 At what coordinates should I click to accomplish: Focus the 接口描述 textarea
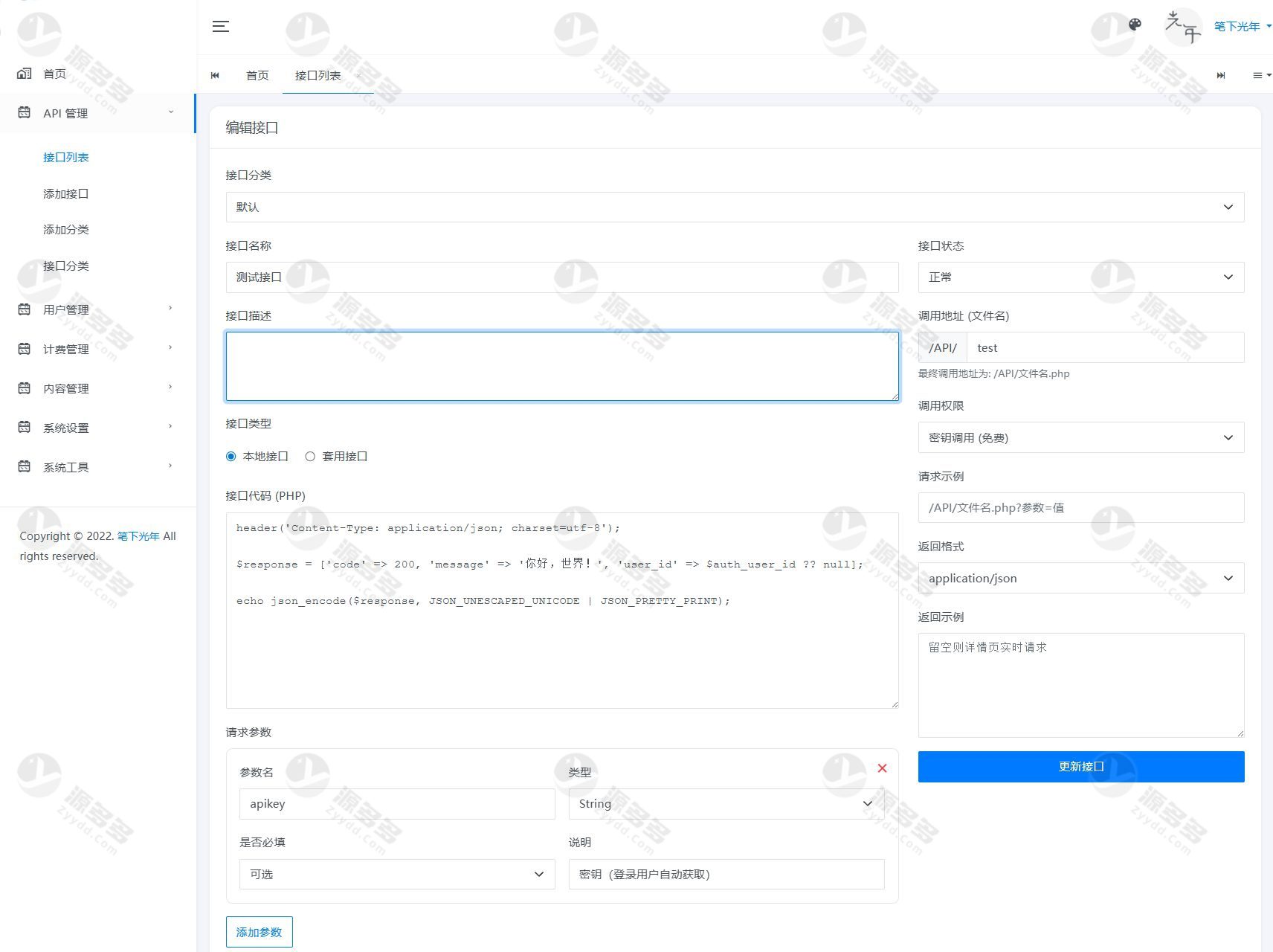[x=562, y=367]
